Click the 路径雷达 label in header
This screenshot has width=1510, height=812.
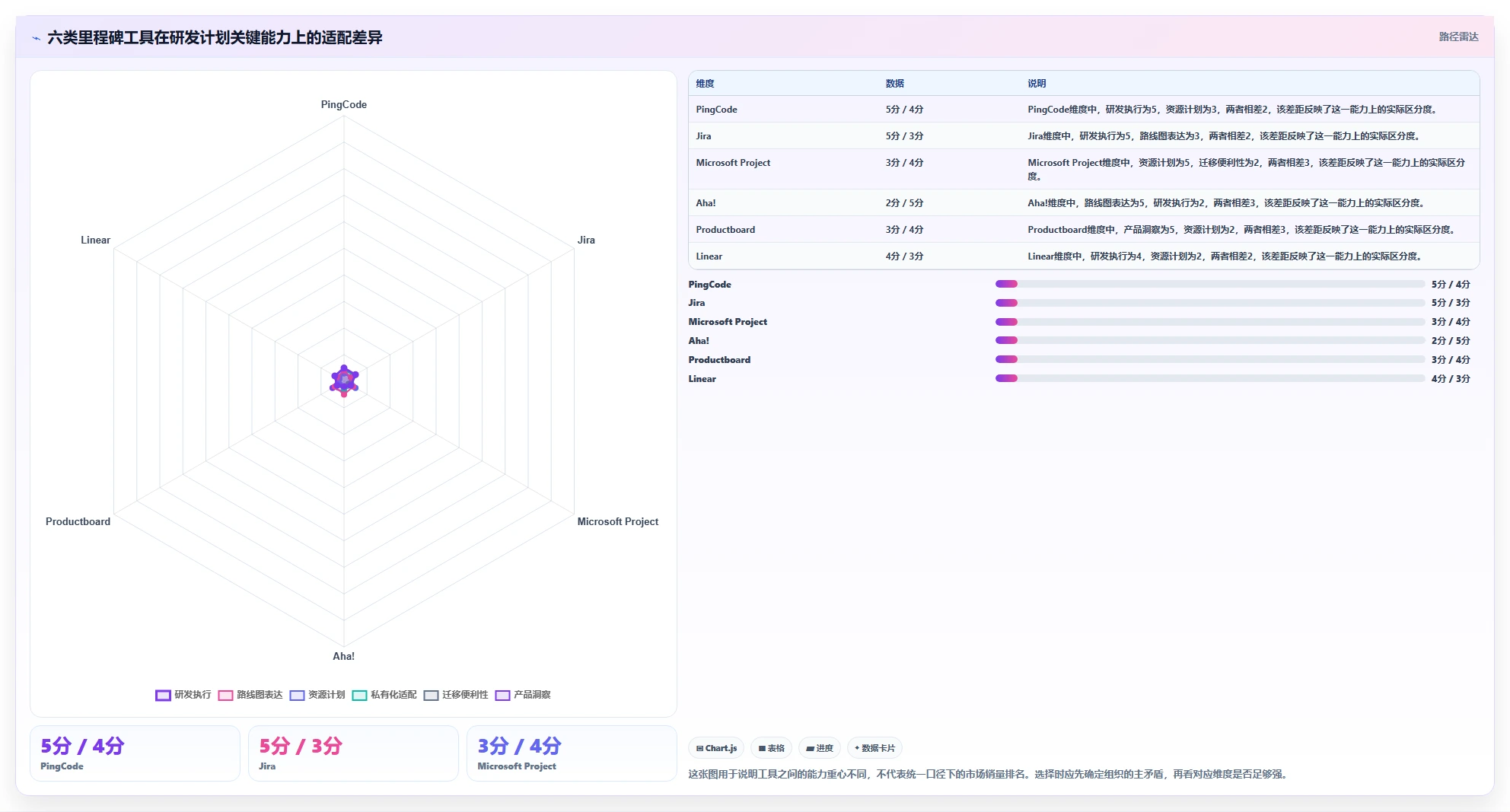tap(1458, 37)
